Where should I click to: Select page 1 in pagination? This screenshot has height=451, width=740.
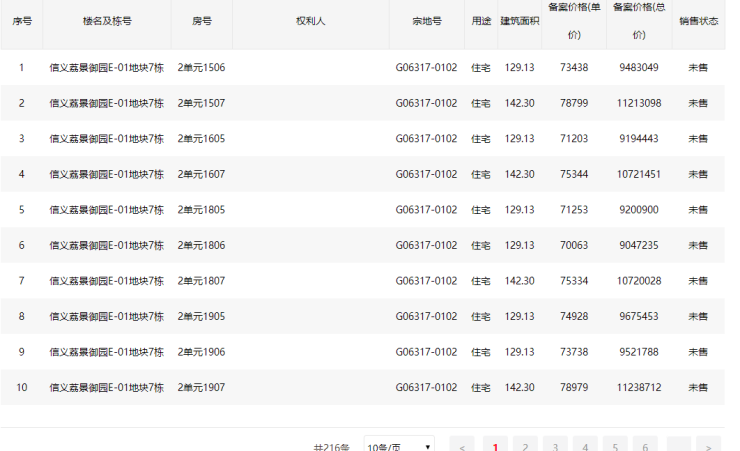pyautogui.click(x=495, y=446)
